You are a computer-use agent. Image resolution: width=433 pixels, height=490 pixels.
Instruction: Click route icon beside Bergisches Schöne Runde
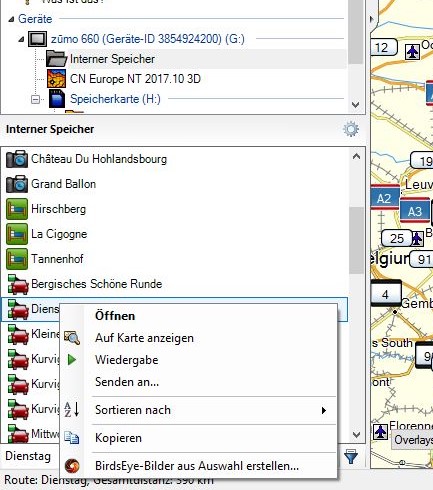coord(18,284)
